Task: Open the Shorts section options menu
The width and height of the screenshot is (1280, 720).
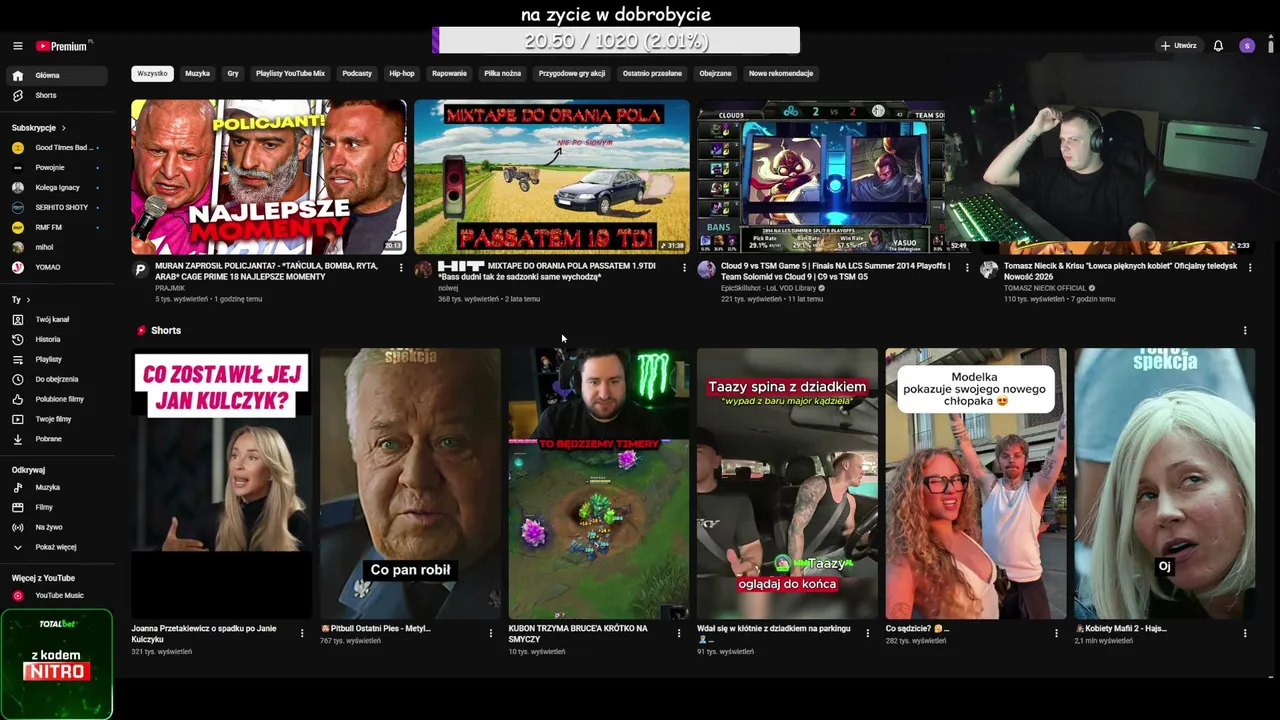Action: (x=1245, y=331)
